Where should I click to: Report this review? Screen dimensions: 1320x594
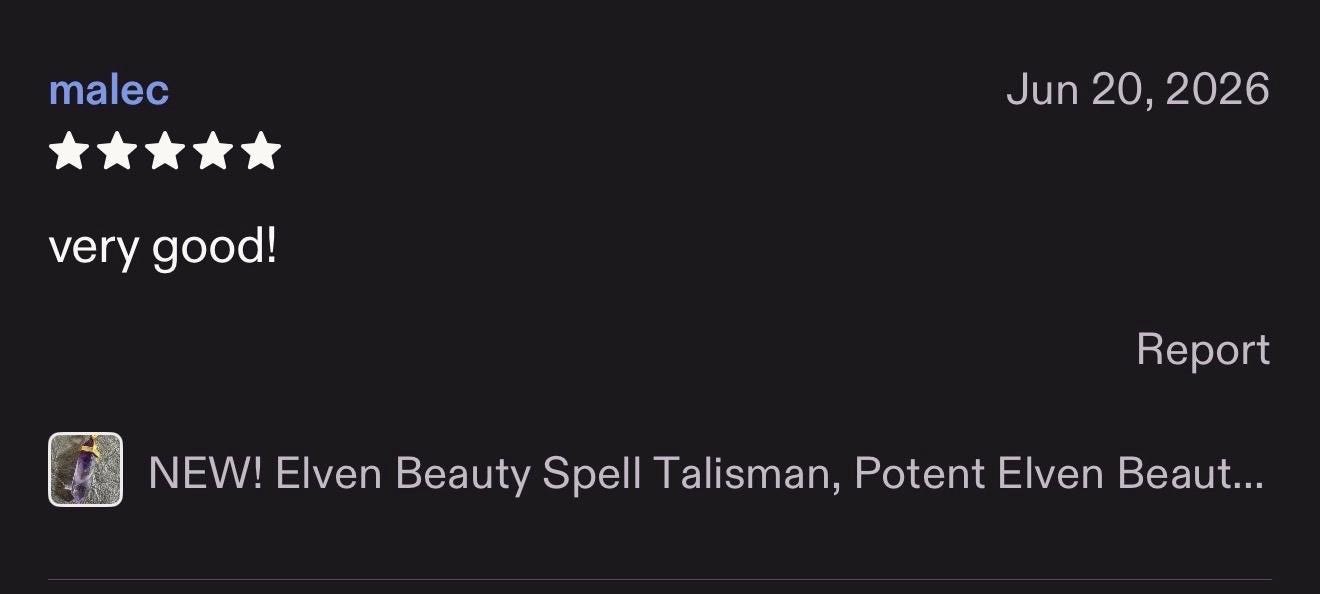(1203, 349)
